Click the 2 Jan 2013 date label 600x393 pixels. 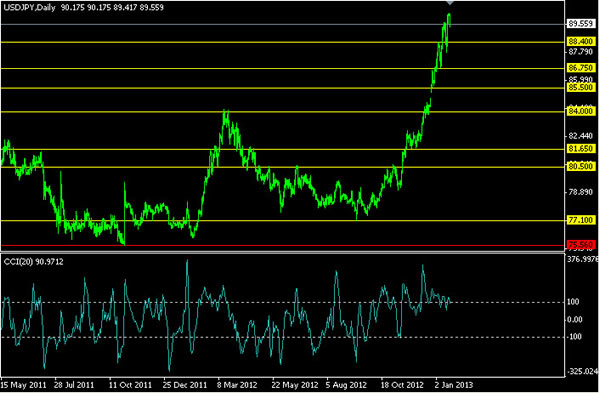click(454, 385)
